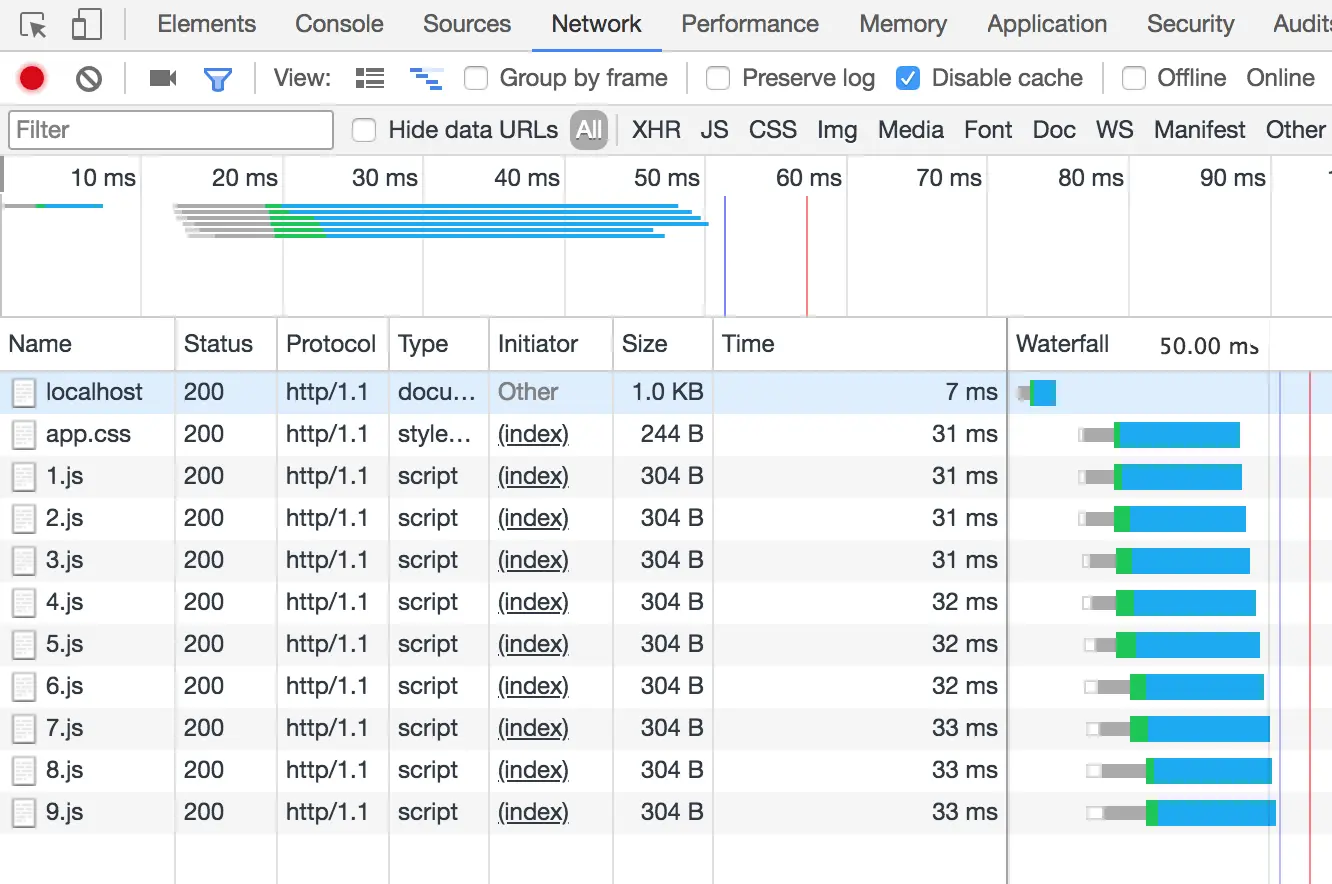Filter requests by Img
Viewport: 1332px width, 884px height.
[x=837, y=130]
